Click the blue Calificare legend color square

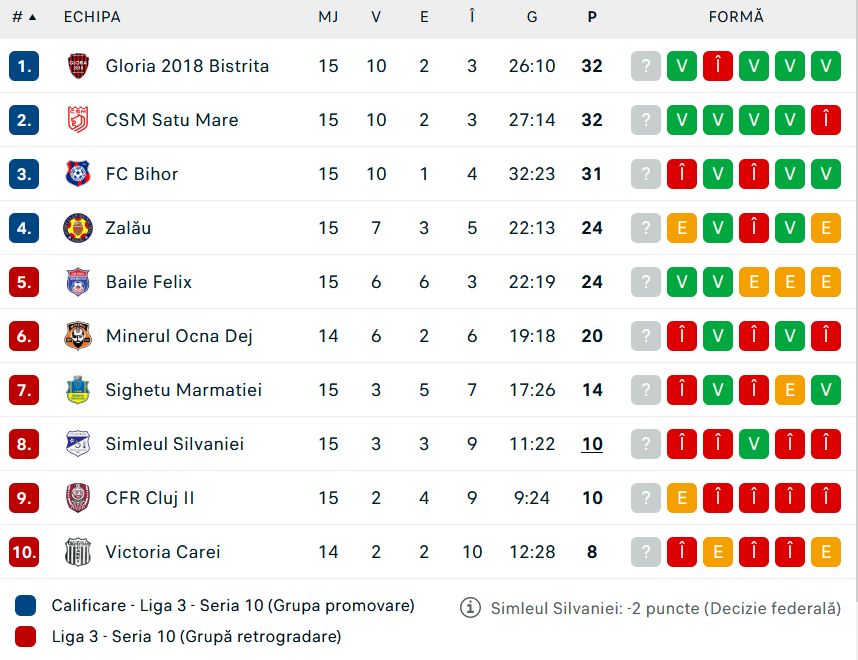point(26,606)
